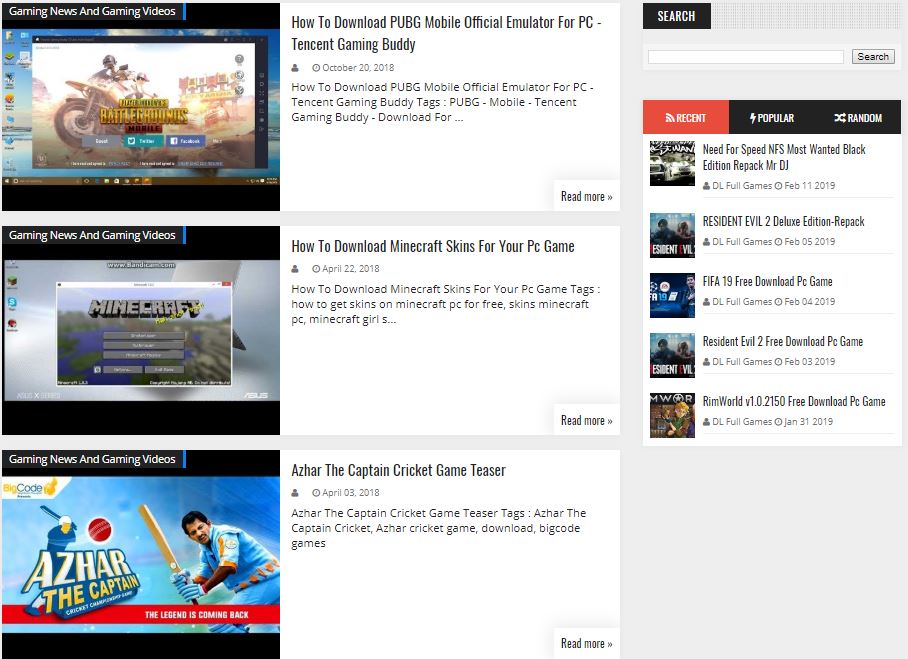Click clock icon beside October 20, 2018

316,68
